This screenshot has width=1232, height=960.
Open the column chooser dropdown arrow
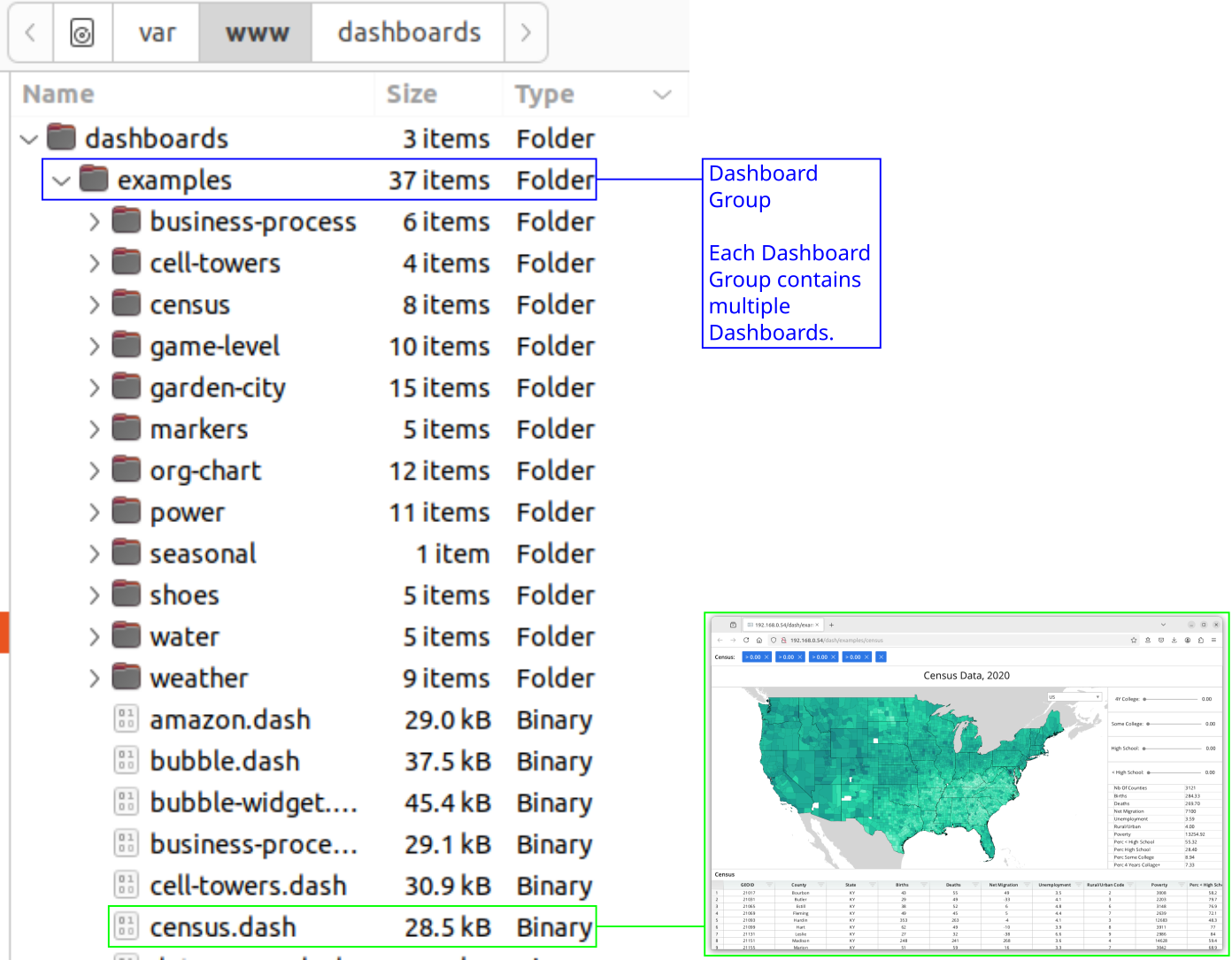[662, 95]
